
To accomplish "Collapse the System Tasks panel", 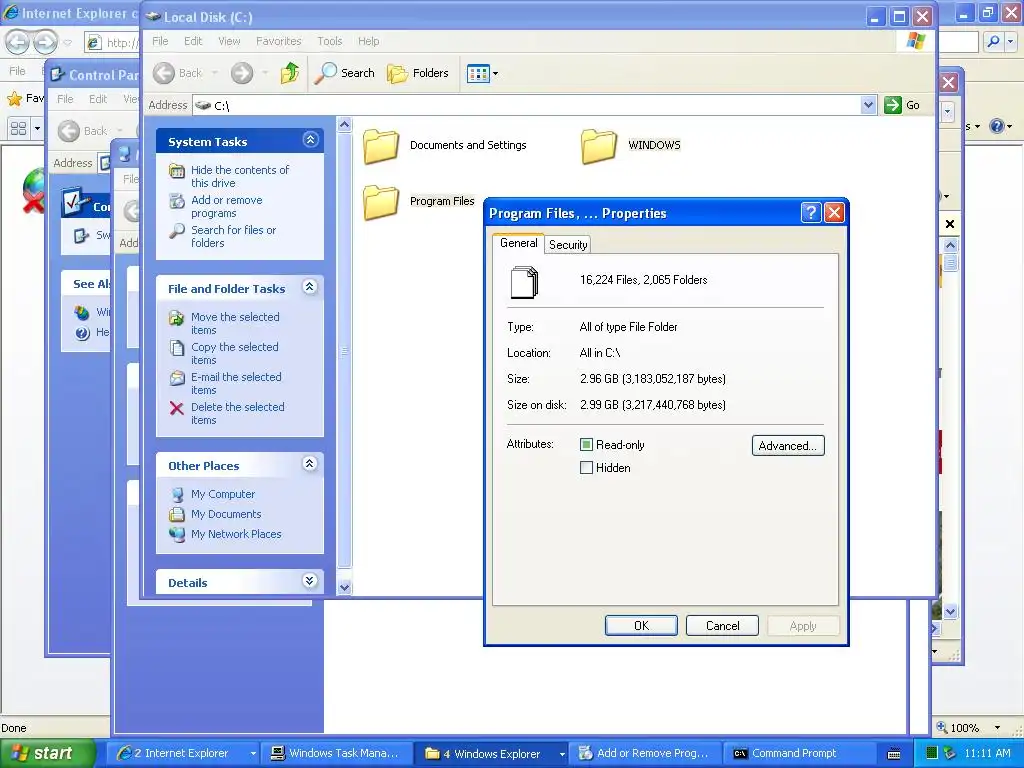I will click(x=310, y=140).
